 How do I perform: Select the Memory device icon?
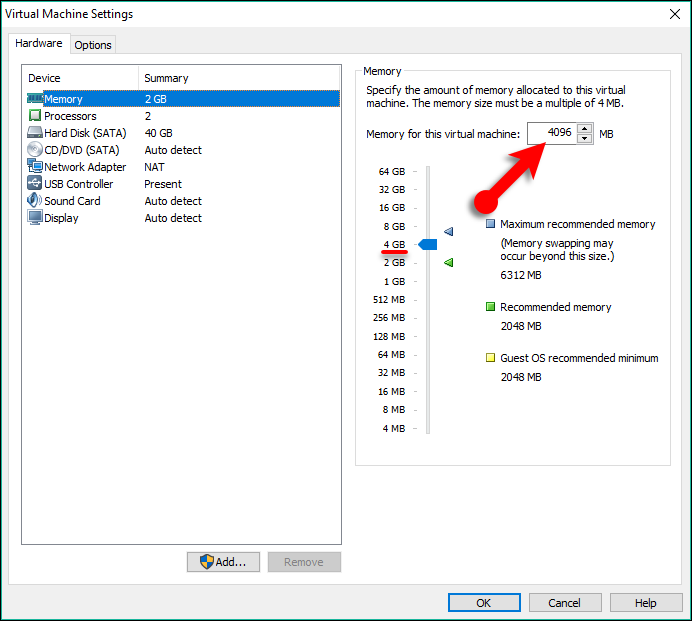pos(35,99)
